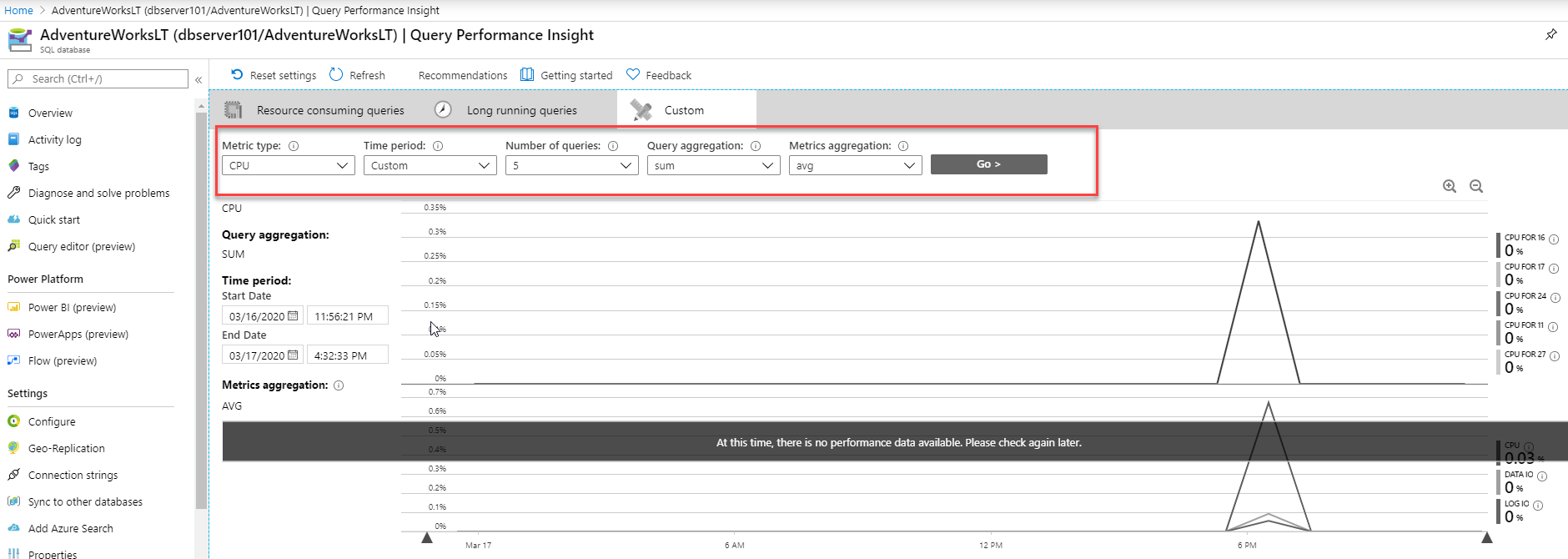Open the Number of queries dropdown
Viewport: 1568px width, 559px height.
(x=572, y=165)
